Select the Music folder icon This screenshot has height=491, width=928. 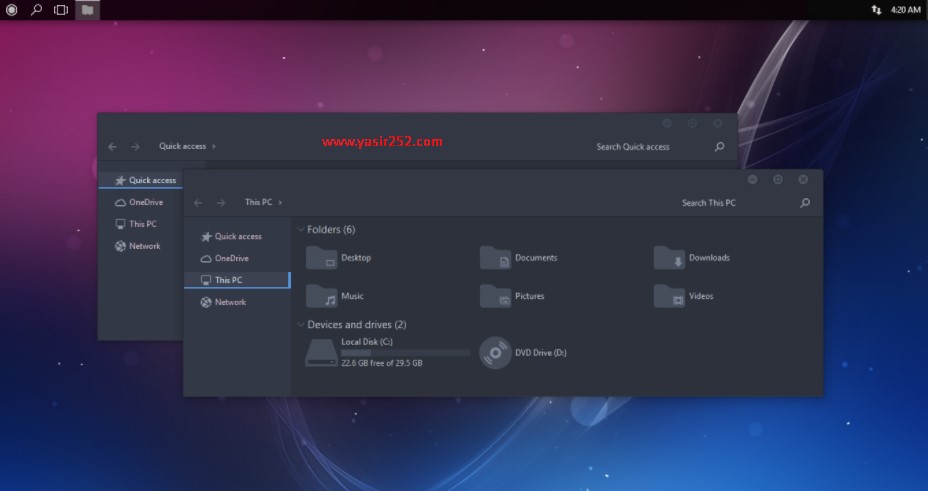click(x=321, y=296)
